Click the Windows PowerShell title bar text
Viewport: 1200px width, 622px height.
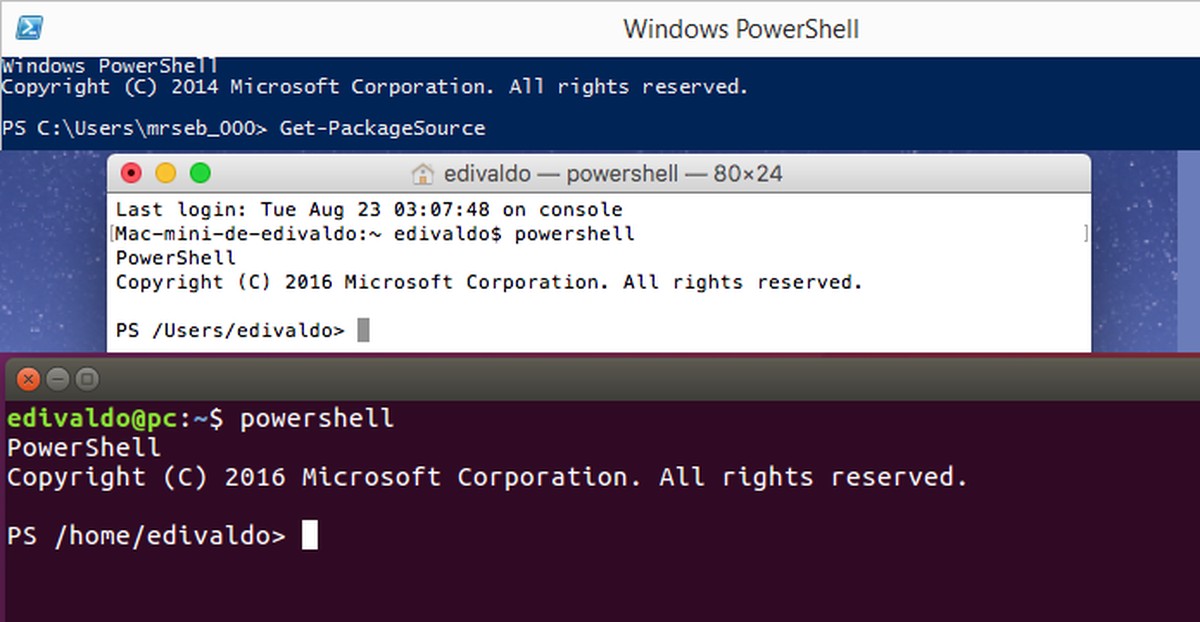tap(738, 28)
